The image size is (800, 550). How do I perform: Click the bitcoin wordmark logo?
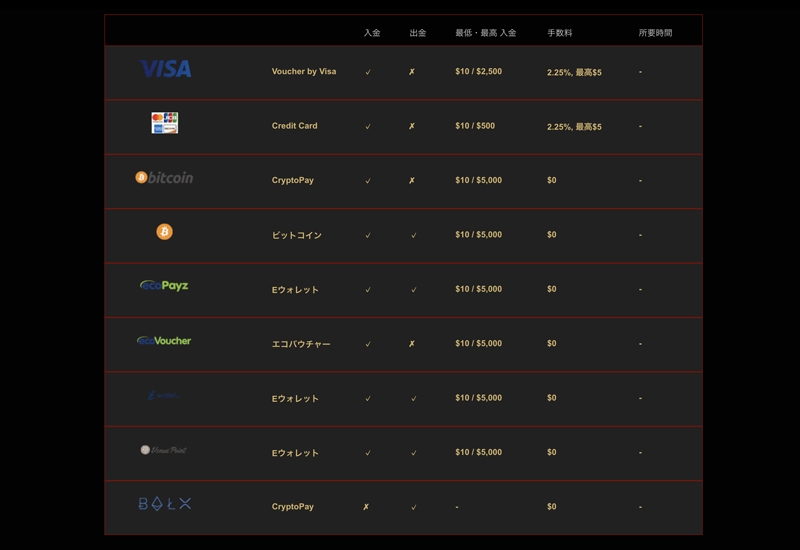click(x=165, y=177)
